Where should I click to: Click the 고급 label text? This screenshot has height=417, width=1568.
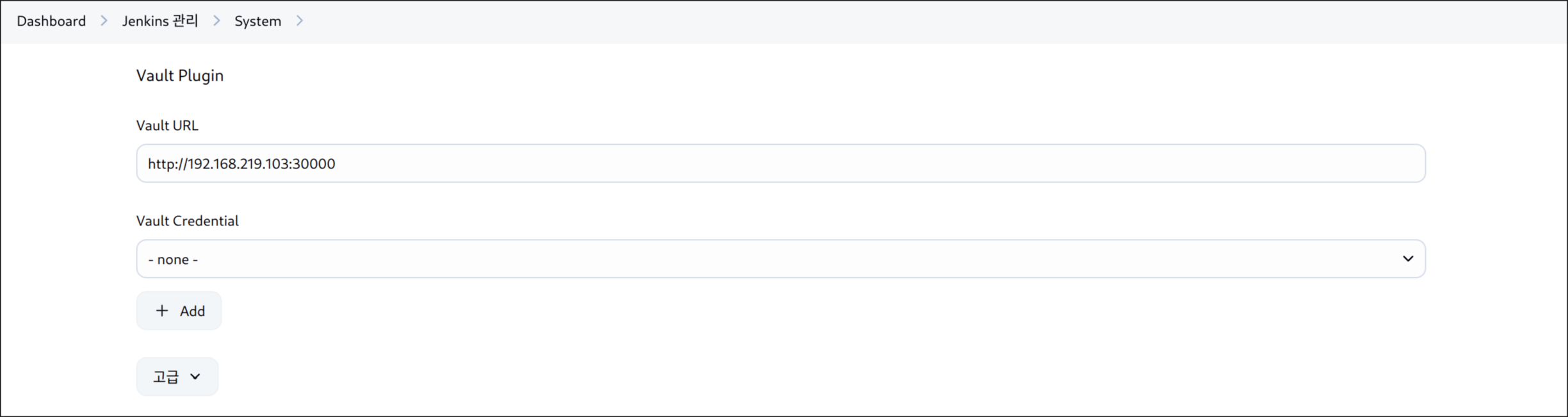point(165,377)
